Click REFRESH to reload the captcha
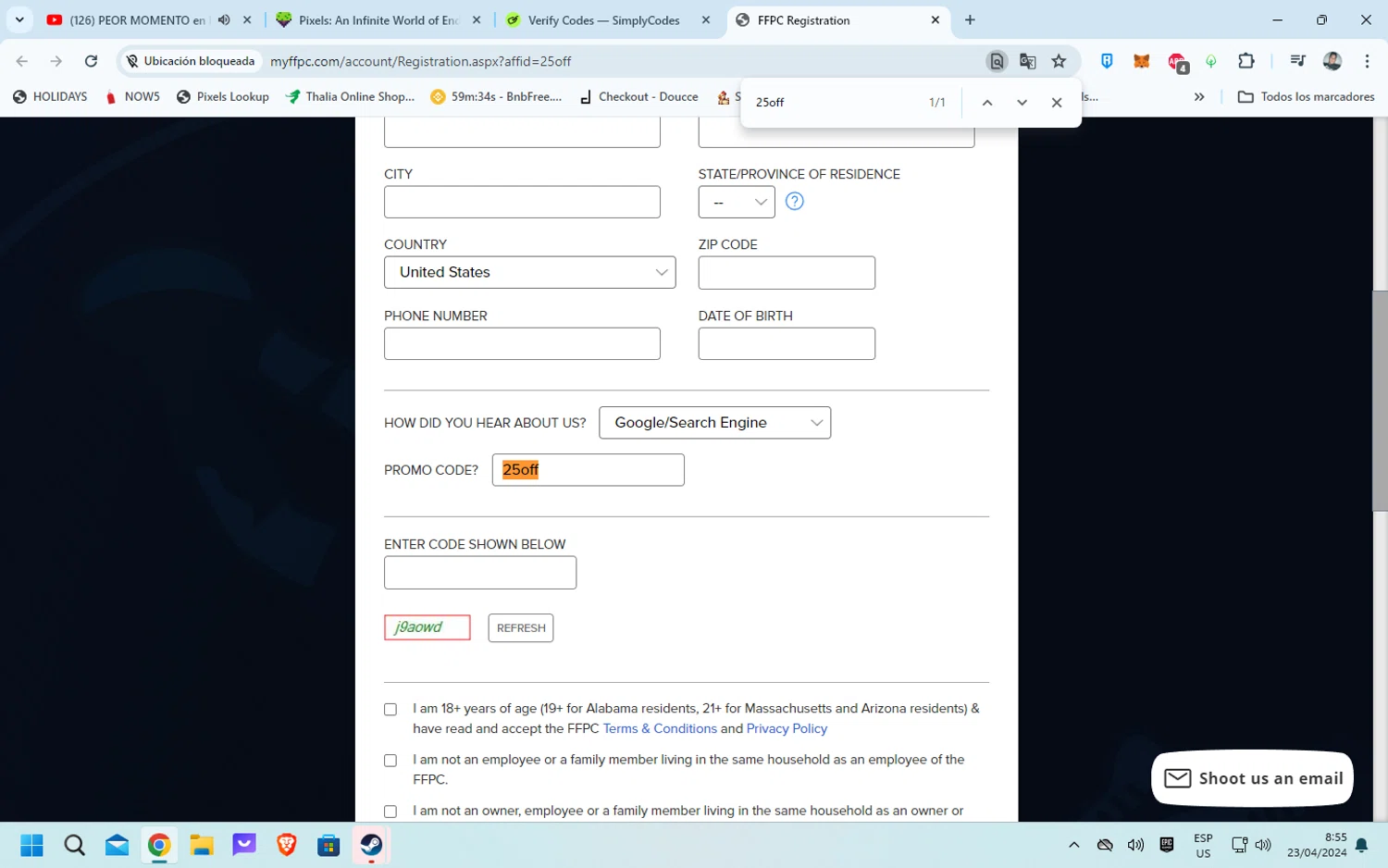 (521, 627)
